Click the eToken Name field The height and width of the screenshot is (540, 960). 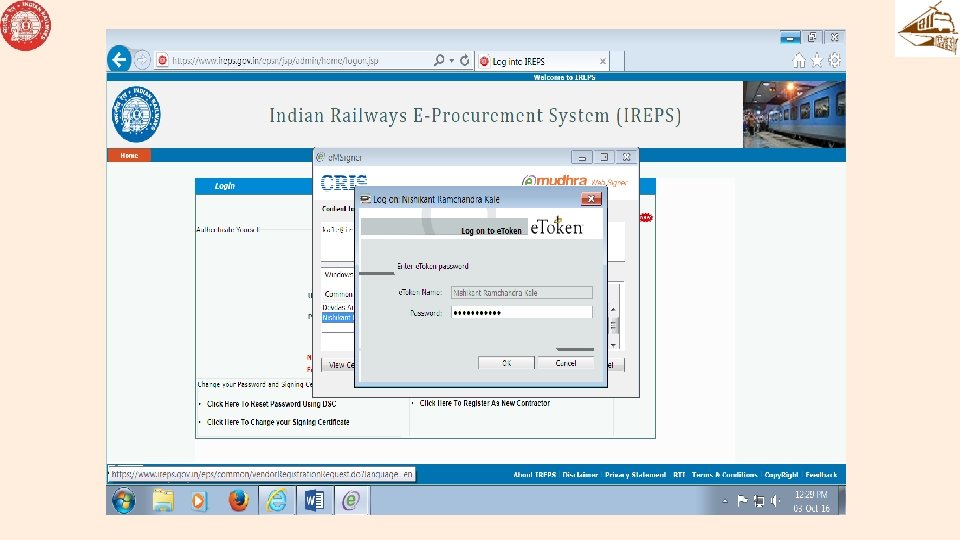pos(522,293)
